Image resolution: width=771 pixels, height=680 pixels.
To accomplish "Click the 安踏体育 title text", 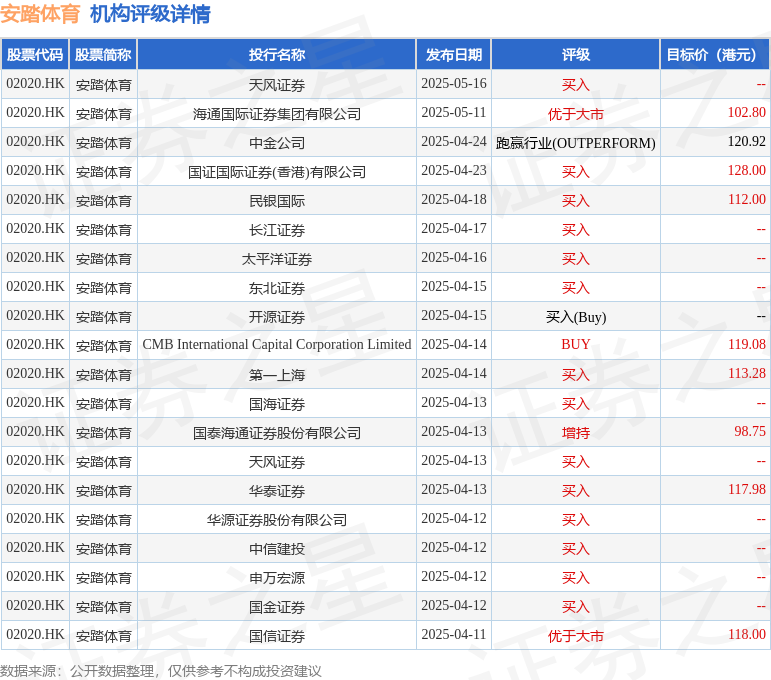I will pyautogui.click(x=40, y=14).
